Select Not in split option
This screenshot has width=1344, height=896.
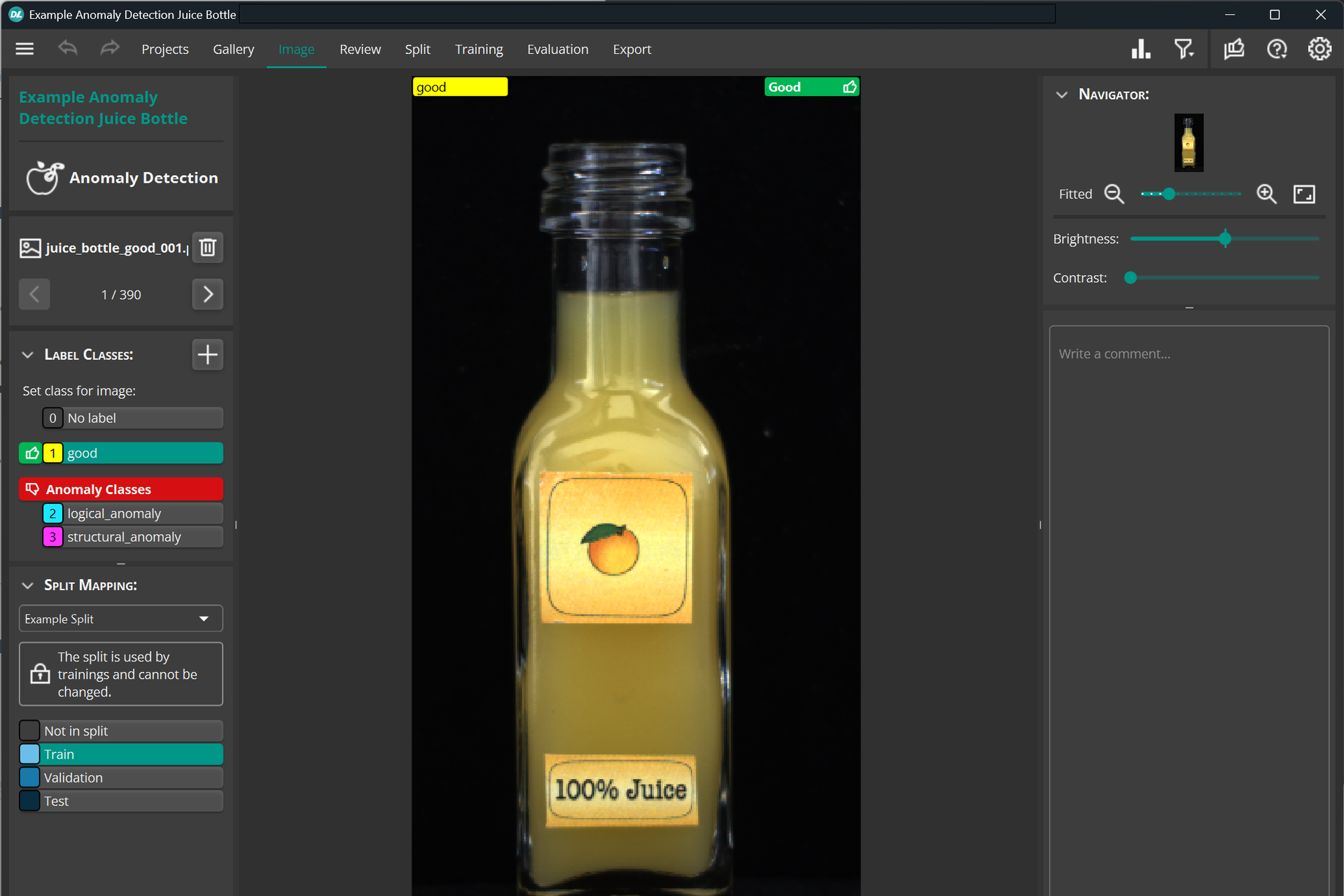(121, 731)
